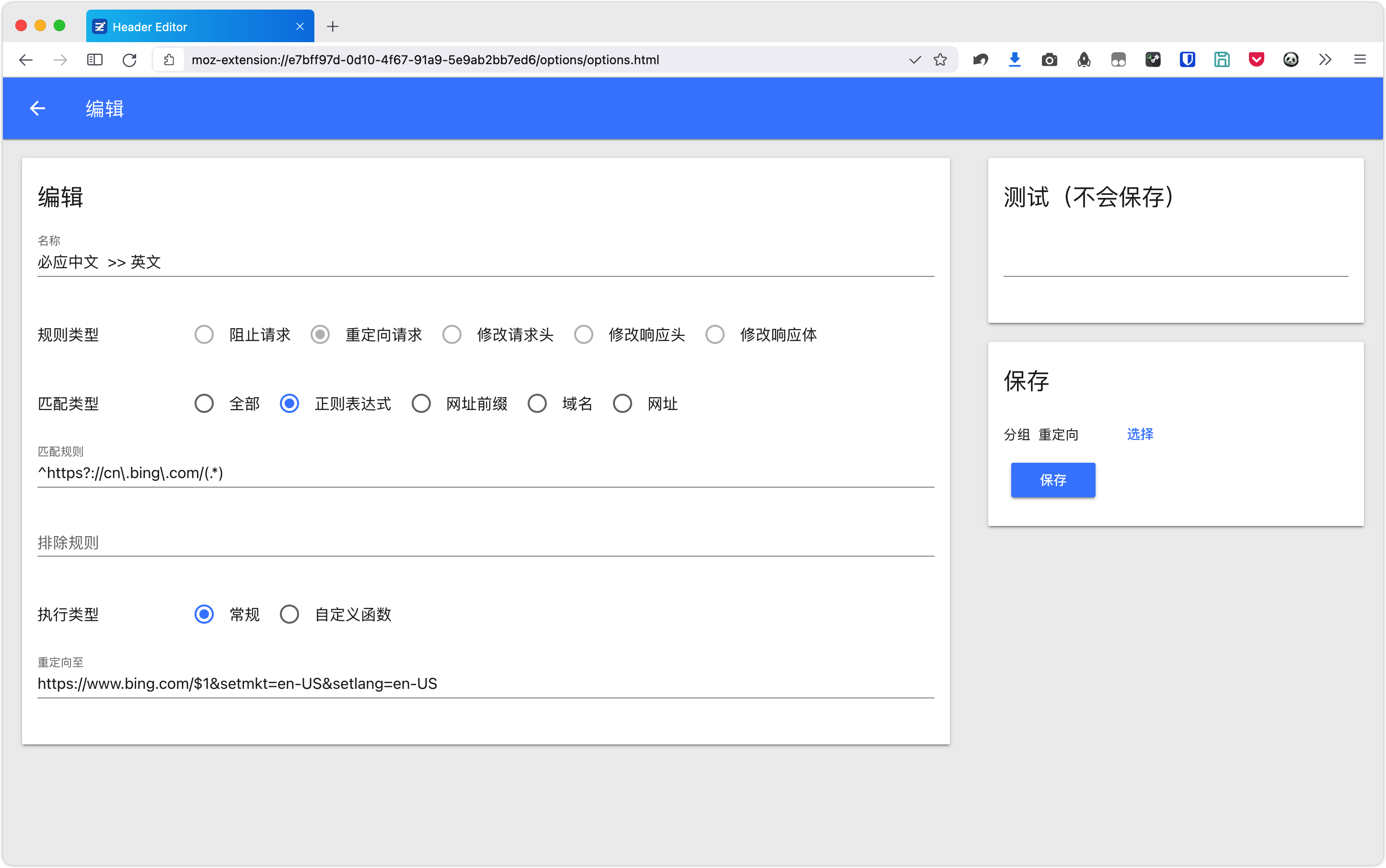Open the downloads arrow icon
This screenshot has height=868, width=1386.
[1015, 60]
